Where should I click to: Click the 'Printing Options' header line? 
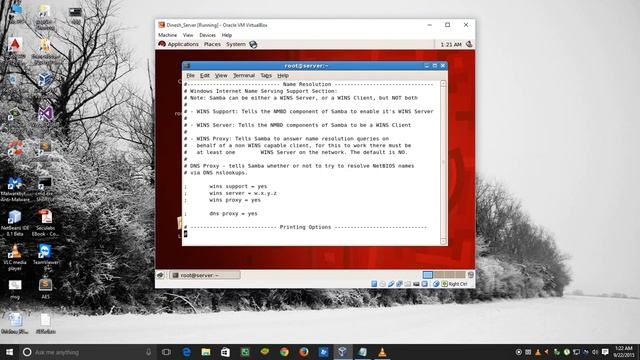pyautogui.click(x=305, y=227)
